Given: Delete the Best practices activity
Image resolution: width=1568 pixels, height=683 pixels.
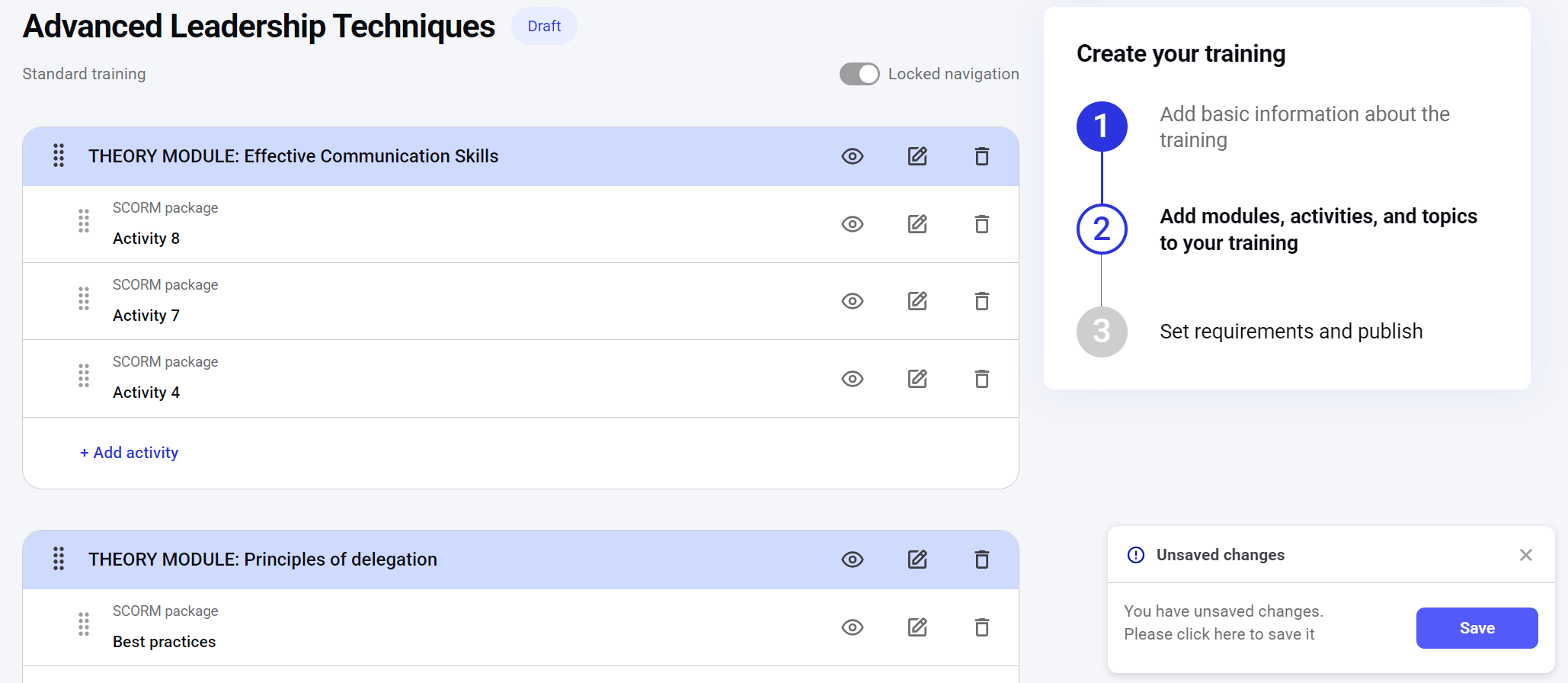Looking at the screenshot, I should click(982, 627).
